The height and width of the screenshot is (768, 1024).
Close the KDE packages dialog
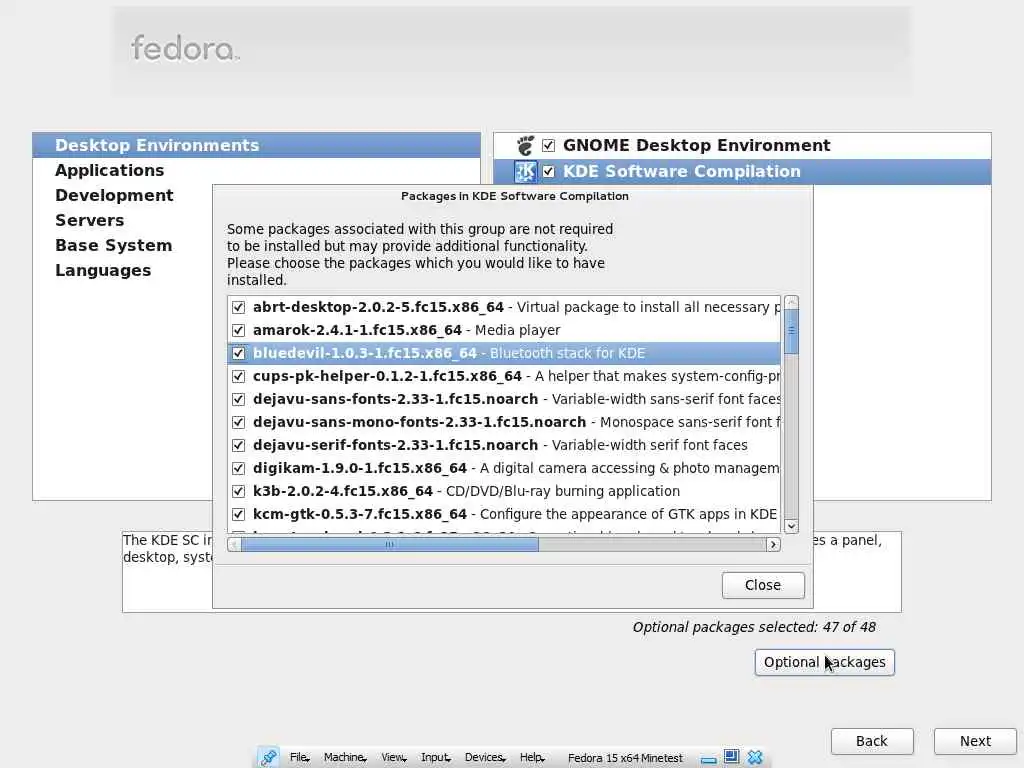(763, 585)
